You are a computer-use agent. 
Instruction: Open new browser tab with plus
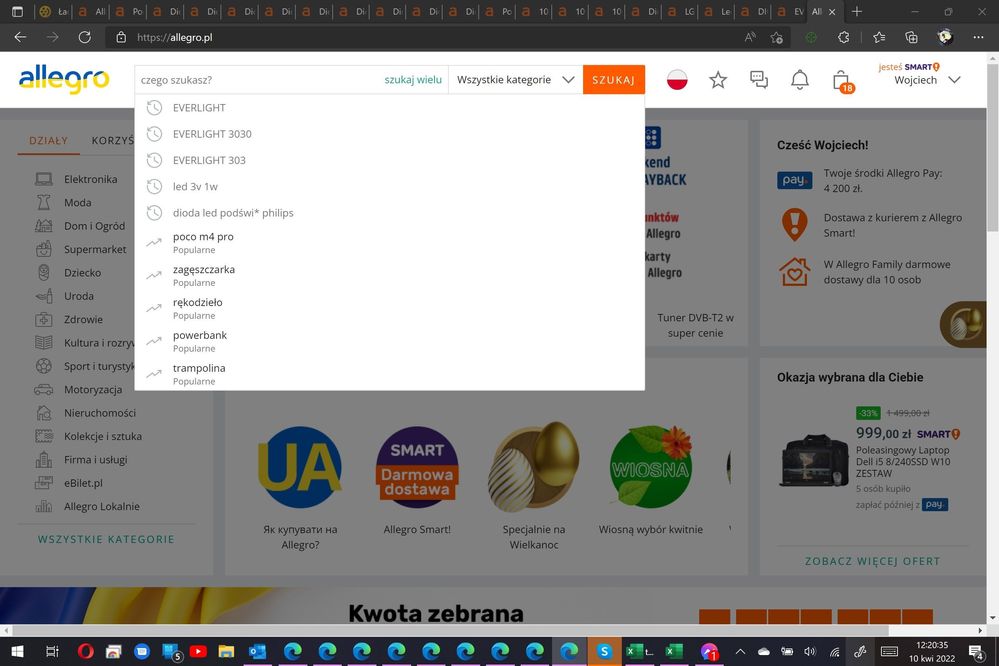tap(857, 11)
